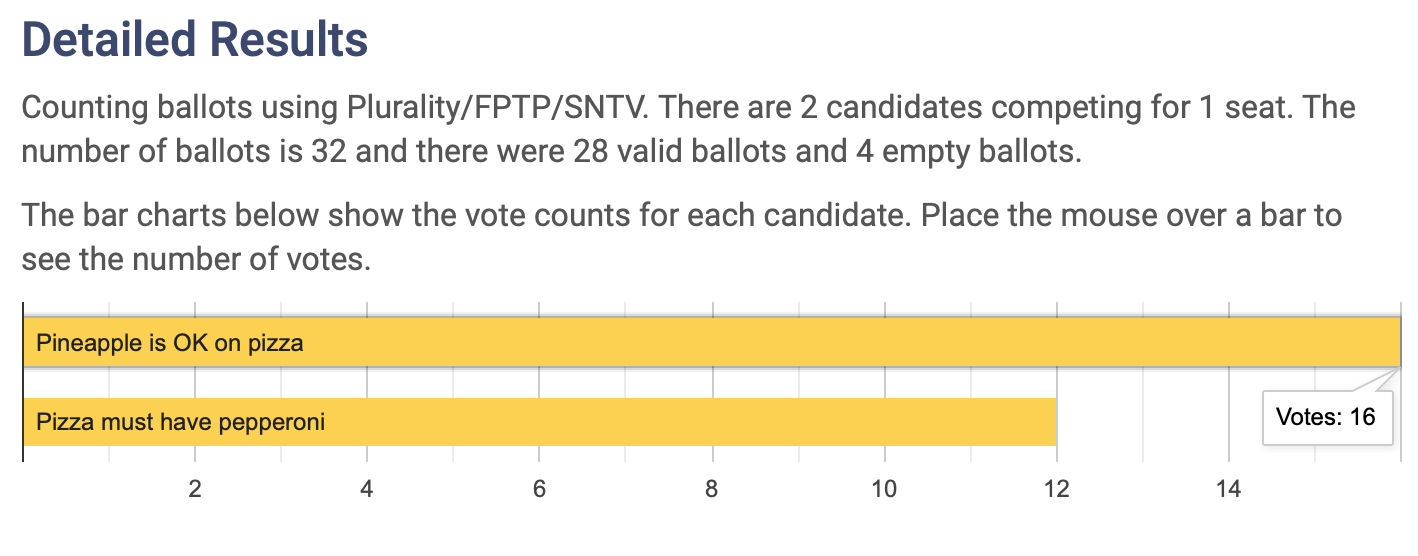Select the Pizza must have pepperoni label
The width and height of the screenshot is (1418, 556).
[x=181, y=422]
